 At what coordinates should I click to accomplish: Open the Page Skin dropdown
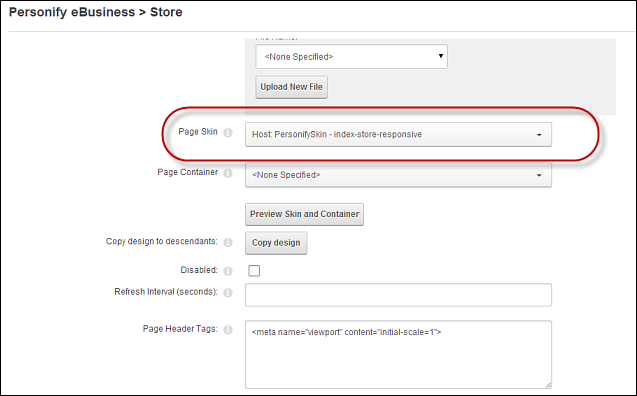[x=398, y=134]
